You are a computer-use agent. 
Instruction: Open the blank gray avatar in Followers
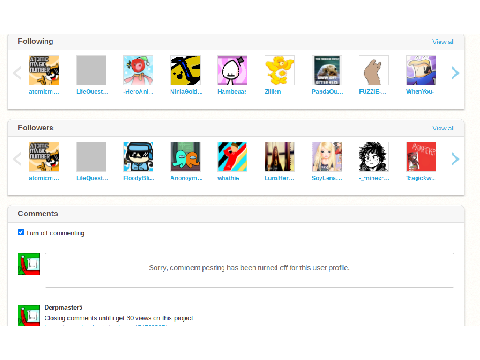pos(91,157)
